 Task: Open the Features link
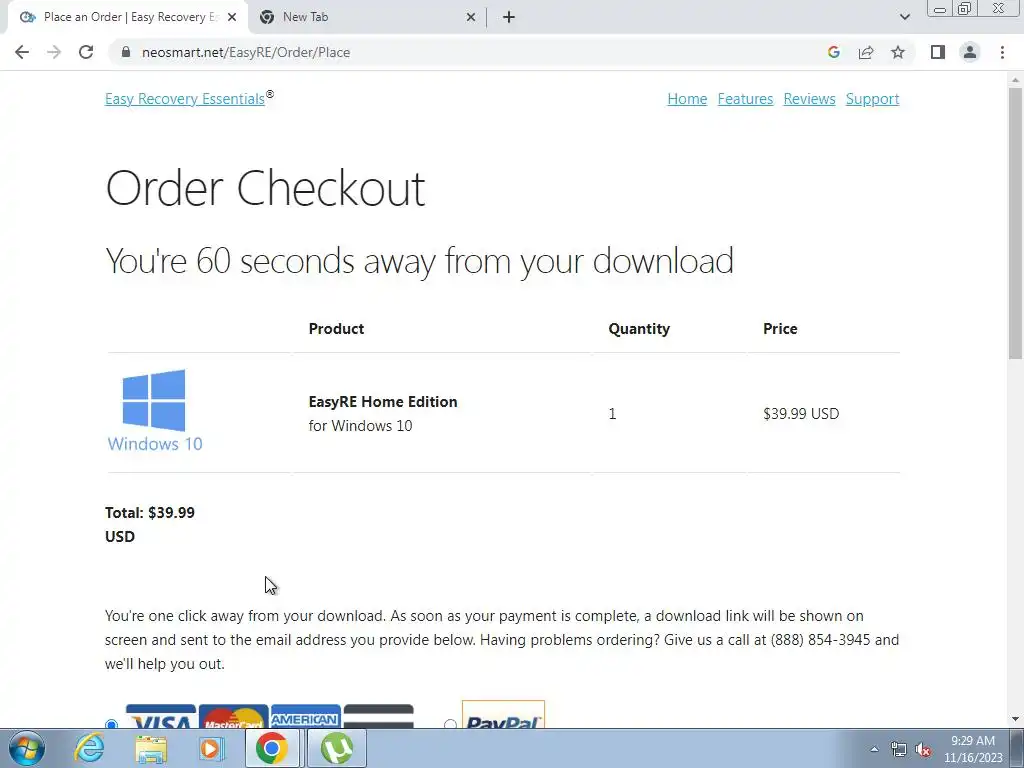tap(745, 99)
